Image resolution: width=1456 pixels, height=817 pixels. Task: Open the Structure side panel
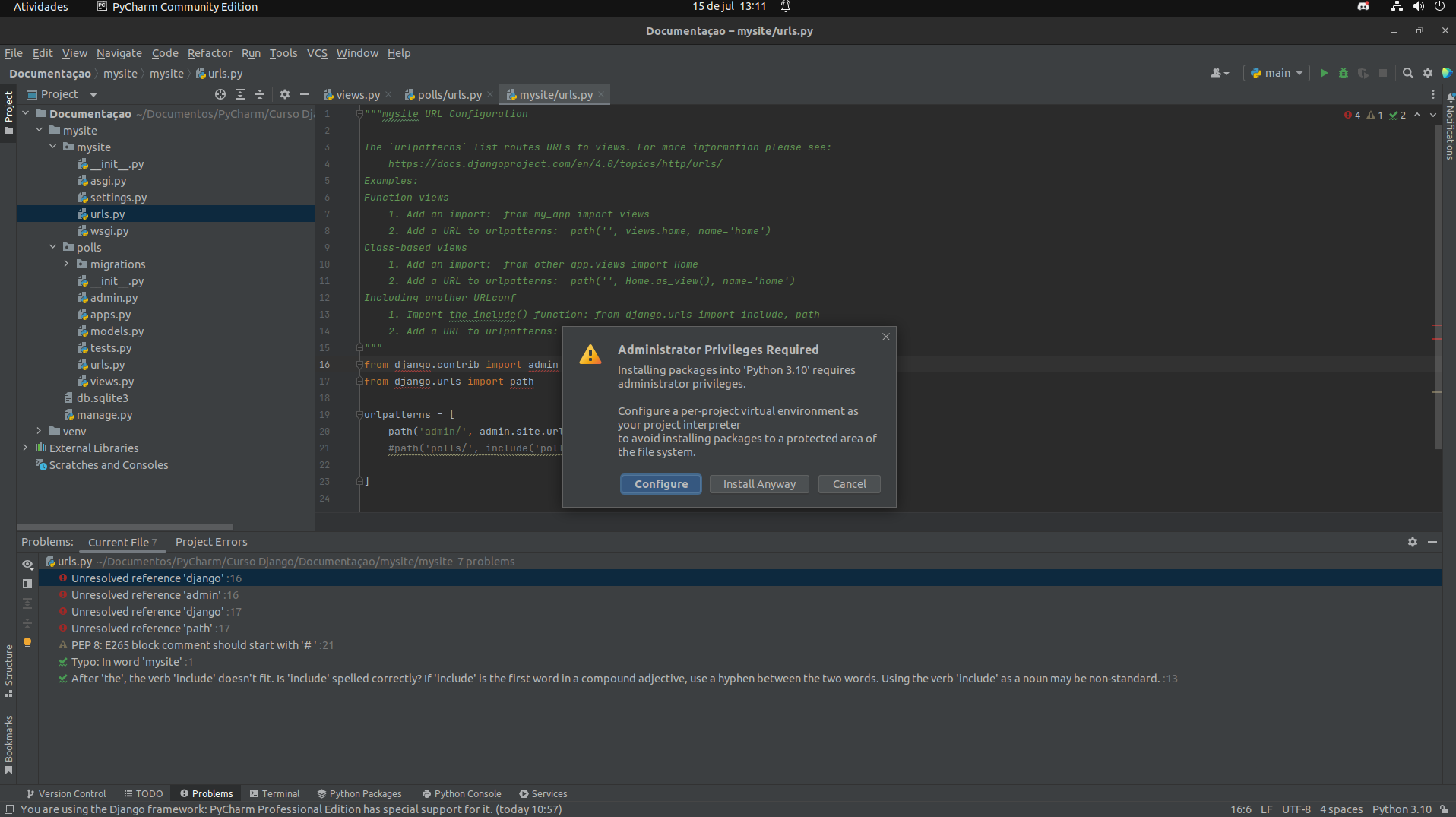(8, 671)
